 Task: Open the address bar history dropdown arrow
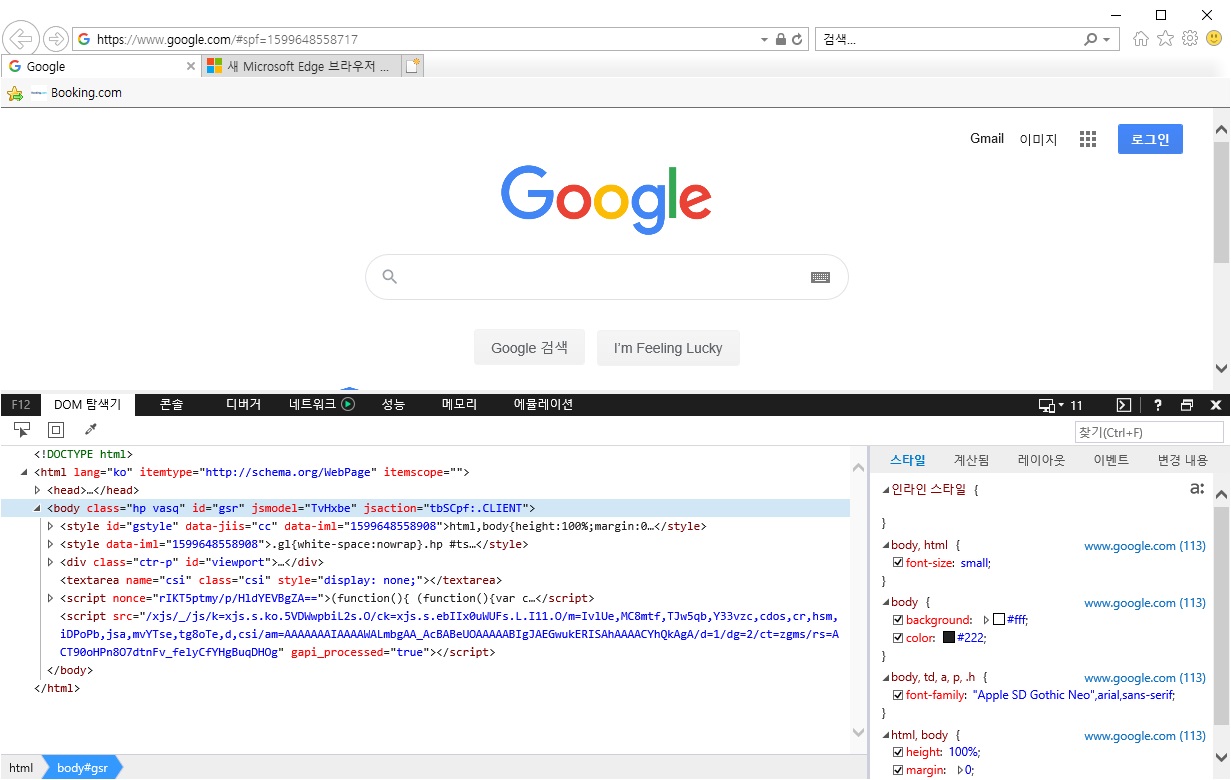[764, 40]
